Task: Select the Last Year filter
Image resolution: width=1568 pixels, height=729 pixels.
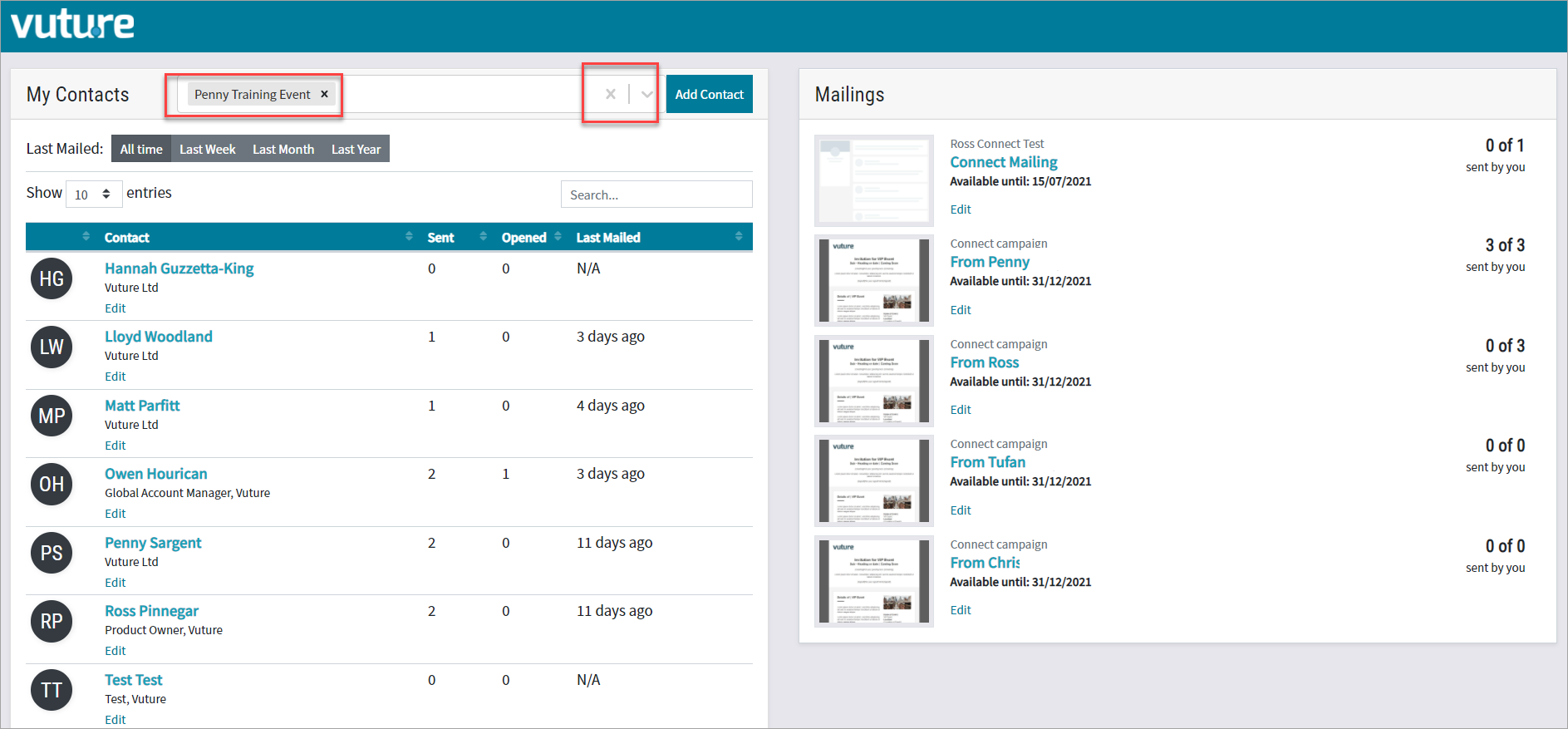Action: click(356, 149)
